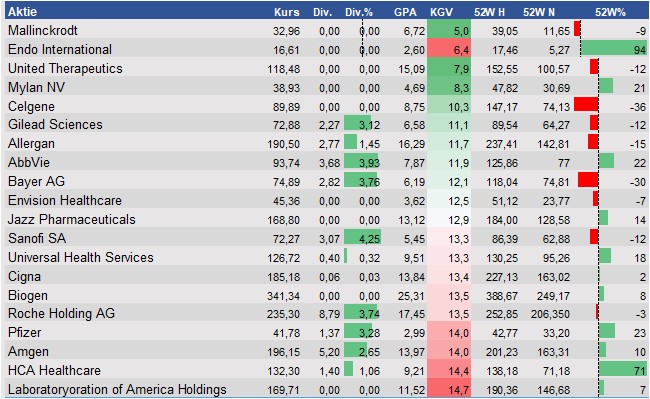Click the KGV column header
Image resolution: width=650 pixels, height=399 pixels.
[x=441, y=12]
